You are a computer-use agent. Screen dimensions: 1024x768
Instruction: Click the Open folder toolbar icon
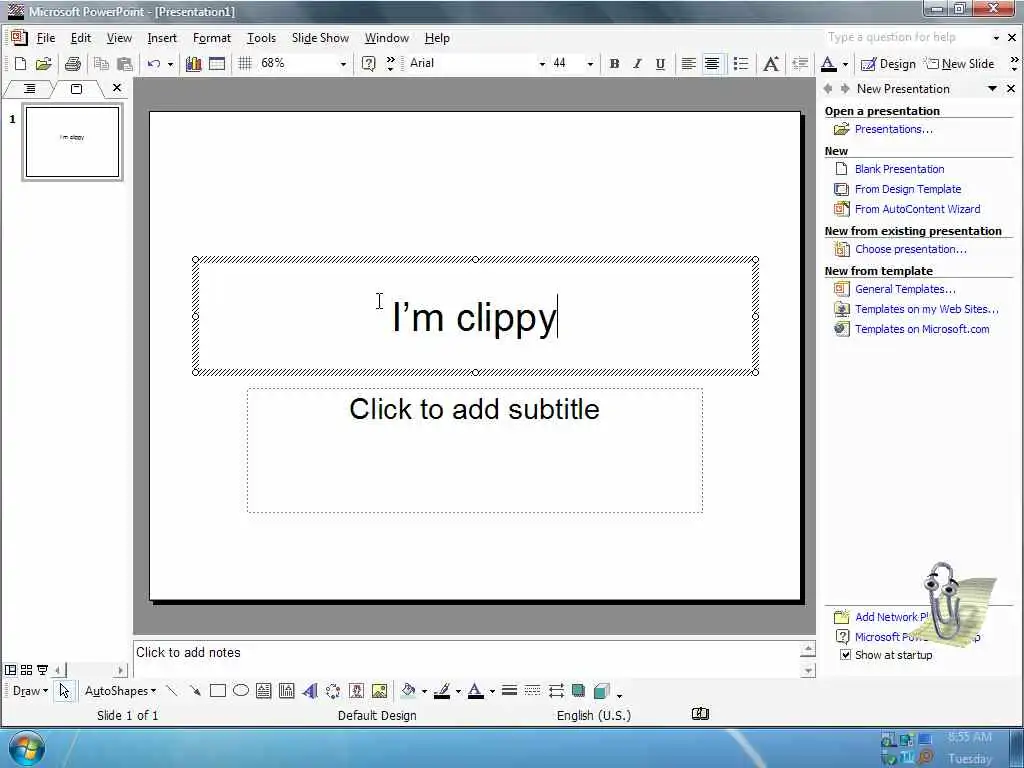coord(43,63)
